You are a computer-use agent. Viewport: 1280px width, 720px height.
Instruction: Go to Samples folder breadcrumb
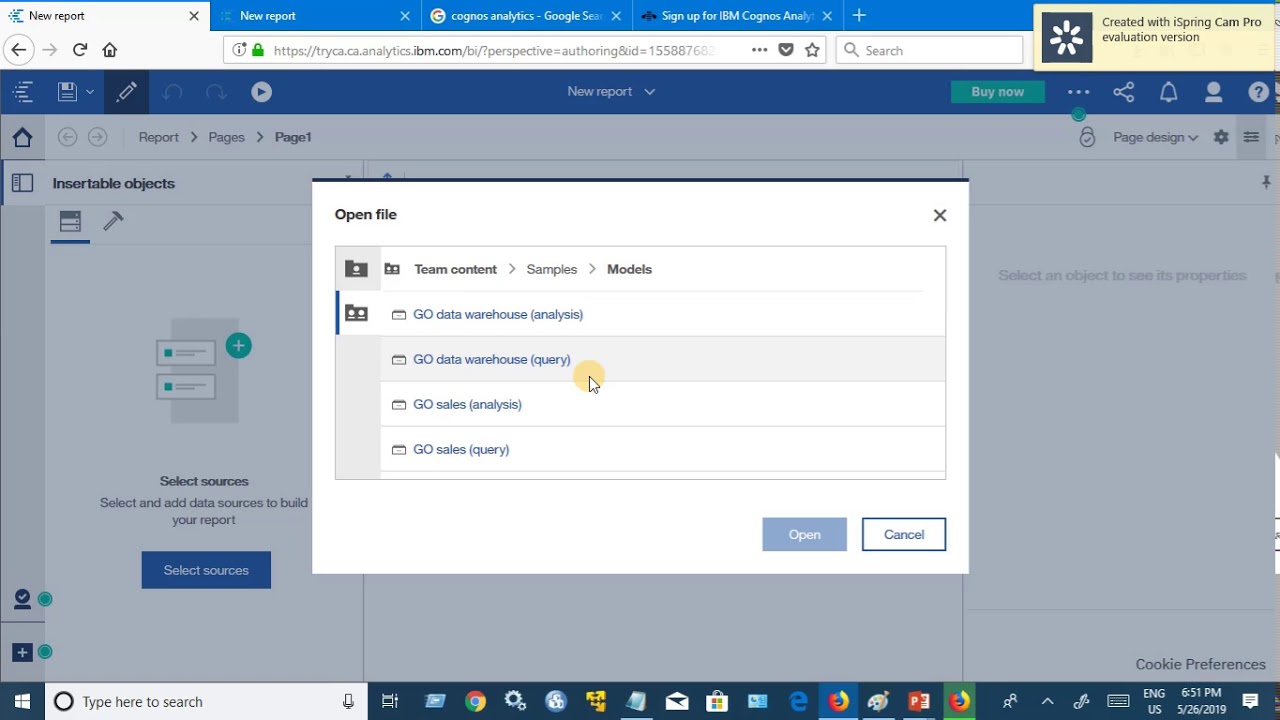(552, 269)
